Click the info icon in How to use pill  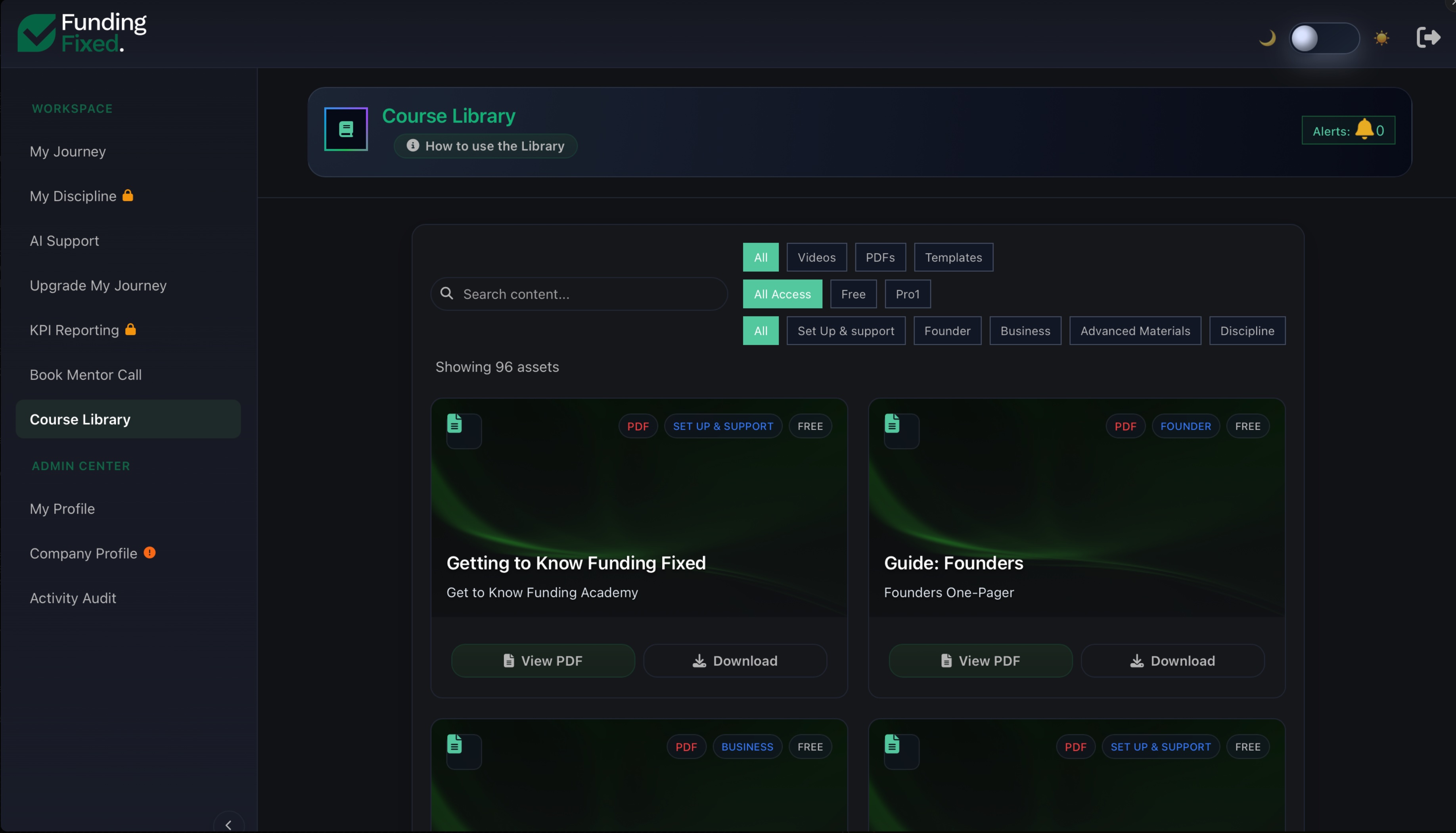click(412, 146)
